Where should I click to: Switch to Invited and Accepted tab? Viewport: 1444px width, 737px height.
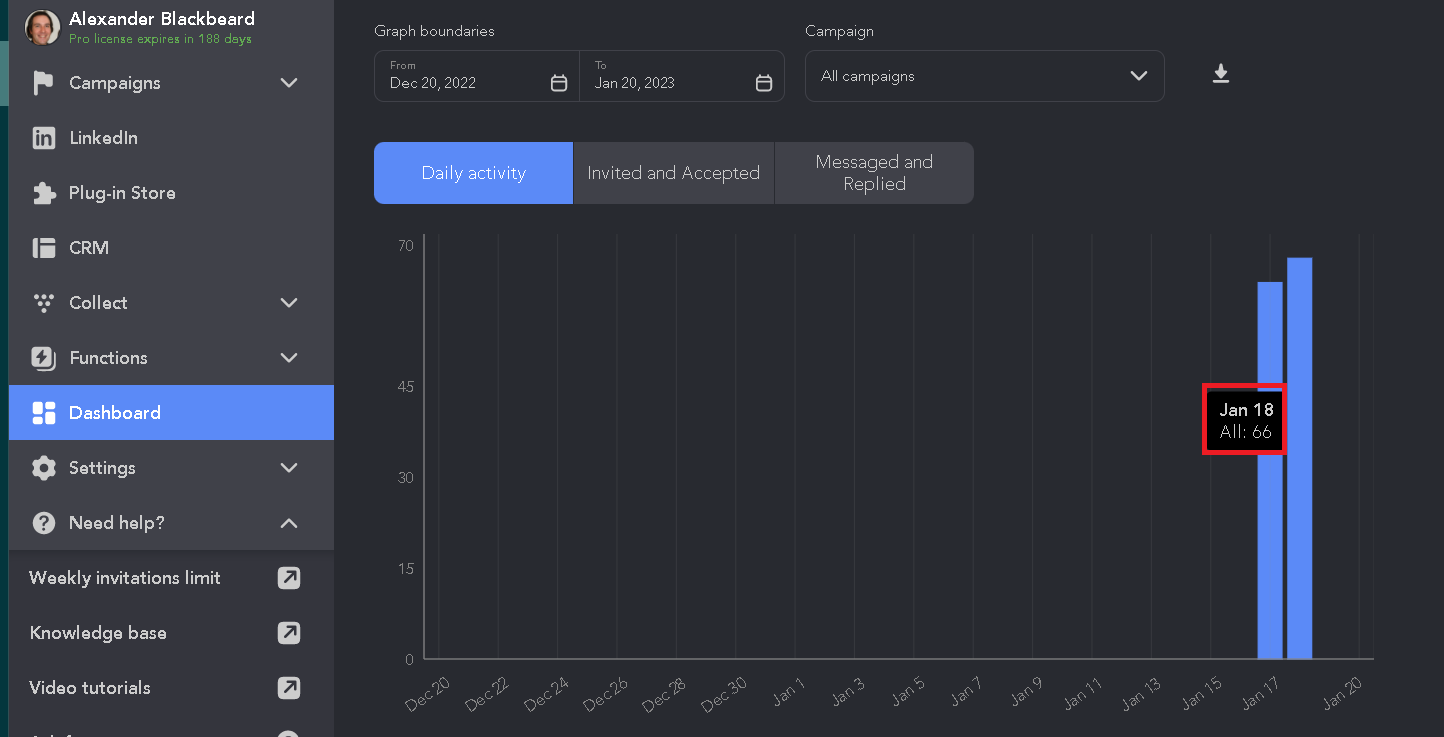pyautogui.click(x=674, y=173)
